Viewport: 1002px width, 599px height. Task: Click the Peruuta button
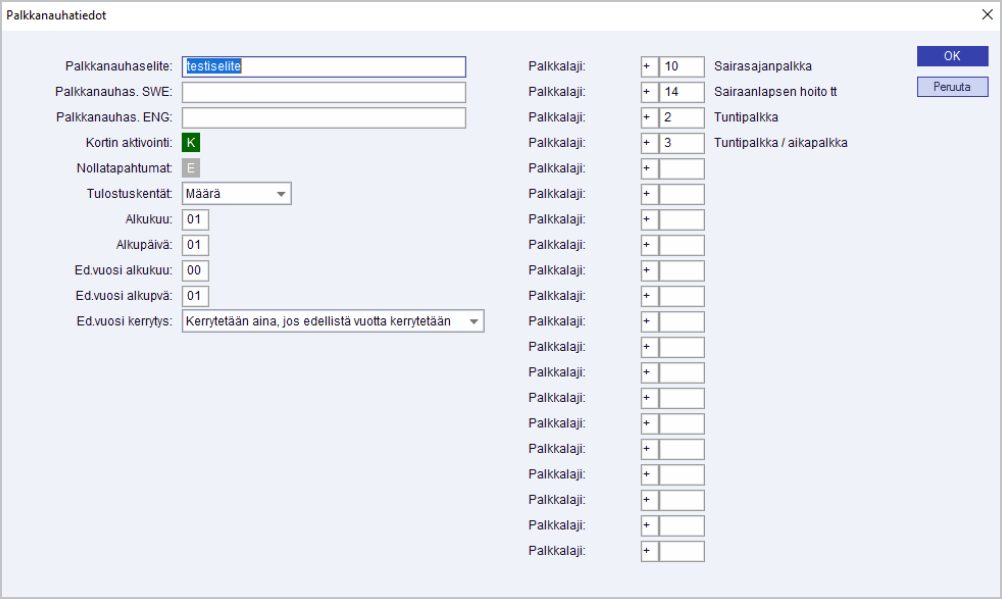coord(952,87)
